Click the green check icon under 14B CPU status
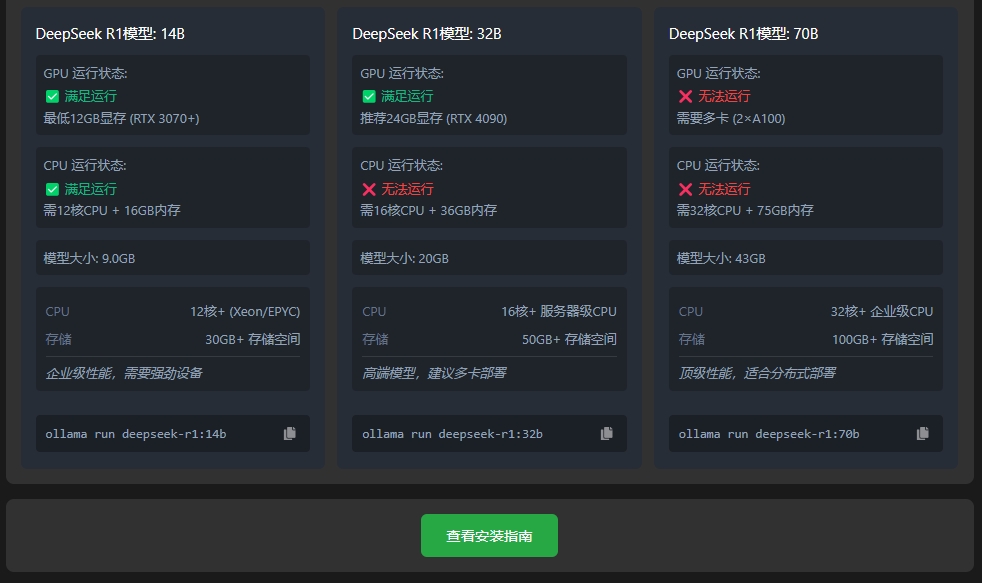Image resolution: width=982 pixels, height=583 pixels. tap(52, 189)
